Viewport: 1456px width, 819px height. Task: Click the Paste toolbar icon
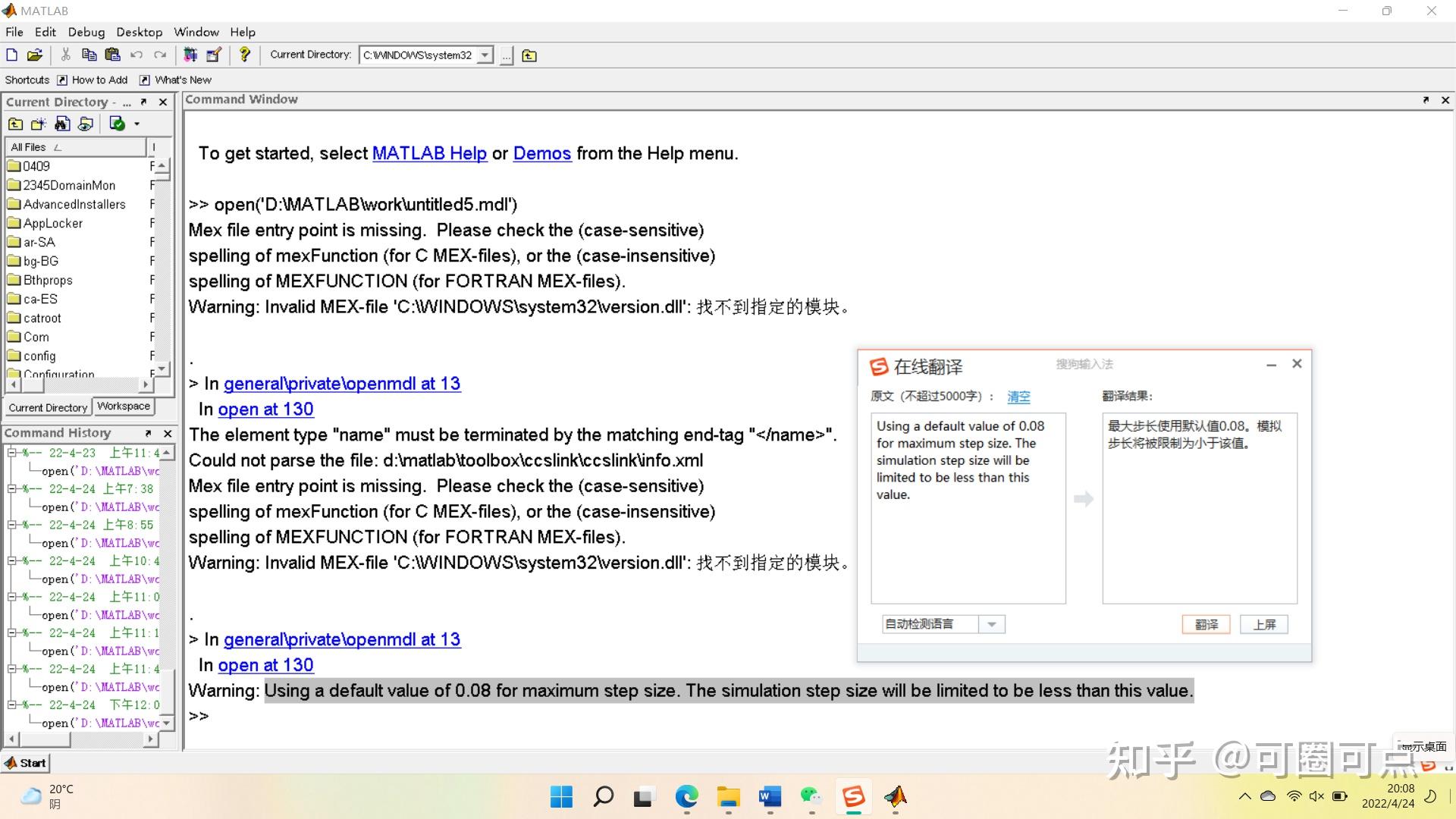tap(112, 55)
